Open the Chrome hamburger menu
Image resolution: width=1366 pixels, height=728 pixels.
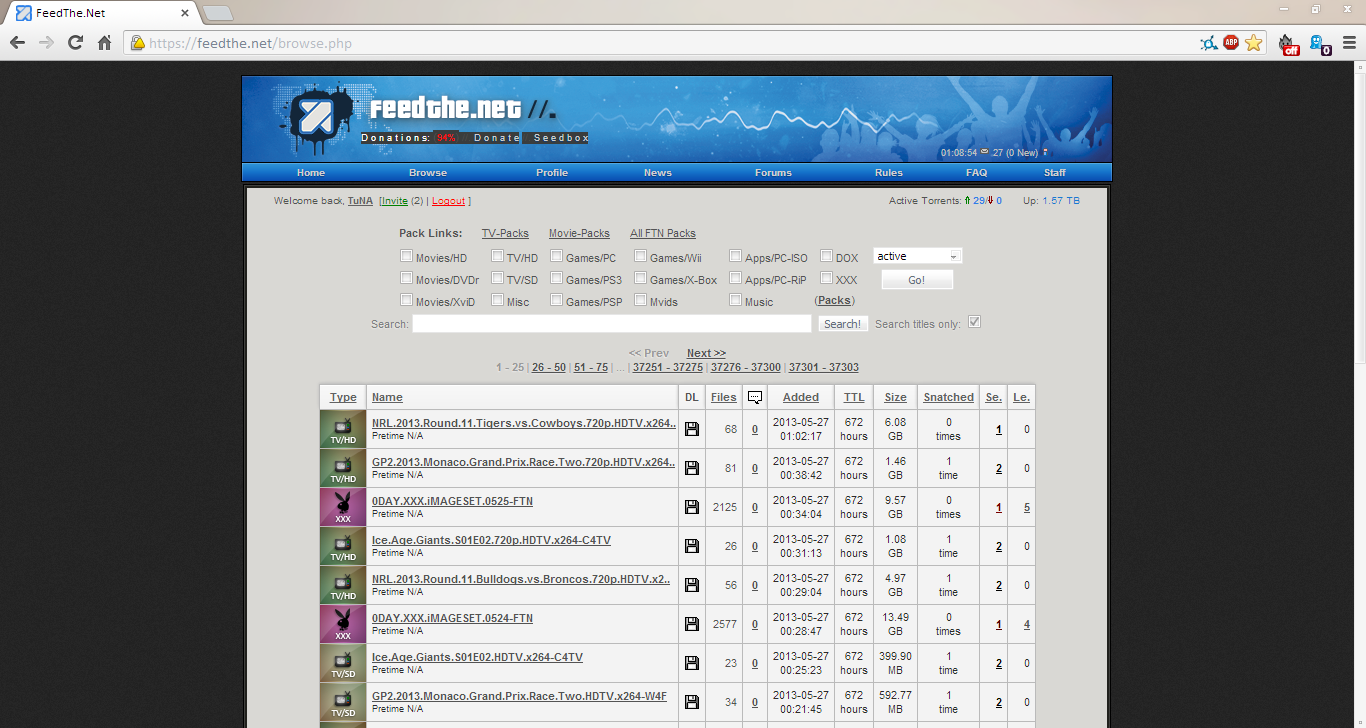point(1349,43)
